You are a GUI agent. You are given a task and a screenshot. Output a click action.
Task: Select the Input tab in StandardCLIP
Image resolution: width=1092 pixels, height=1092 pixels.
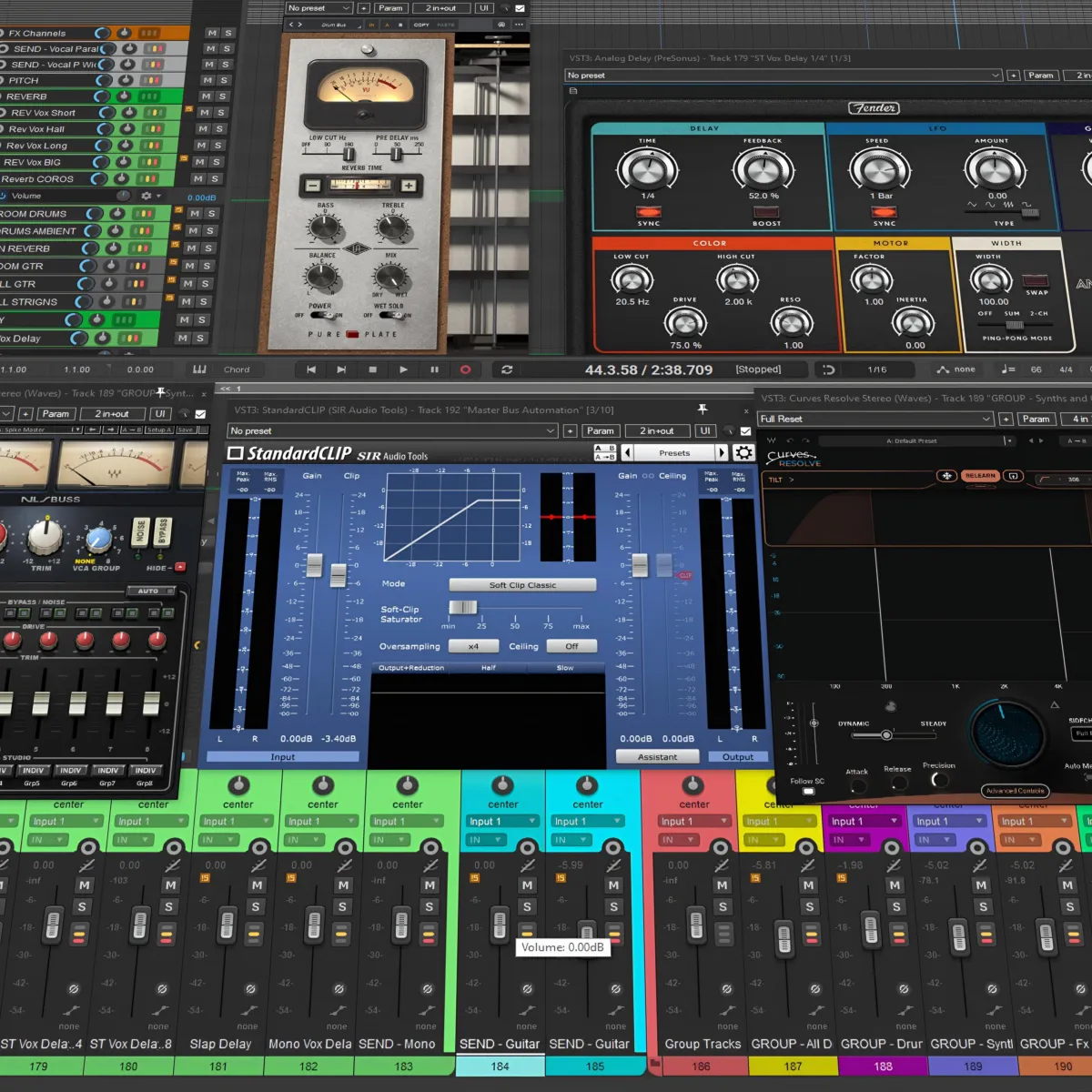pos(283,757)
